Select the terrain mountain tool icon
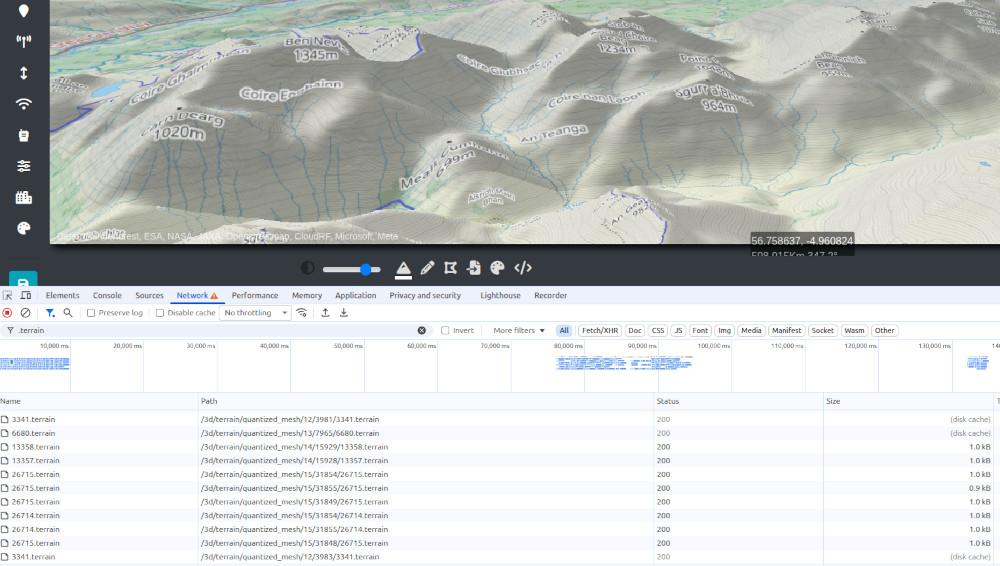Viewport: 1000px width, 566px height. [x=403, y=268]
